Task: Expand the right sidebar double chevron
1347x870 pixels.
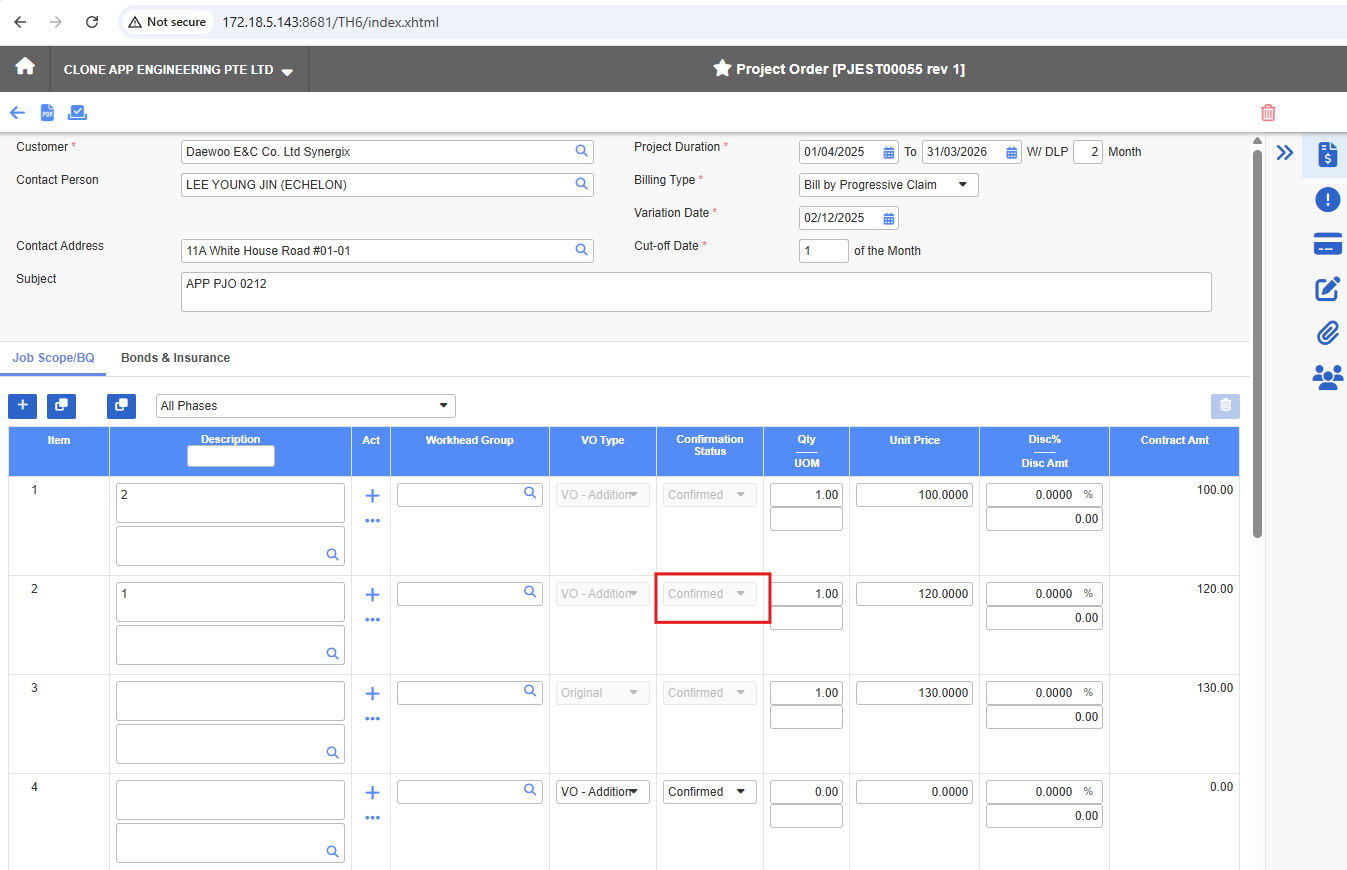Action: tap(1285, 153)
